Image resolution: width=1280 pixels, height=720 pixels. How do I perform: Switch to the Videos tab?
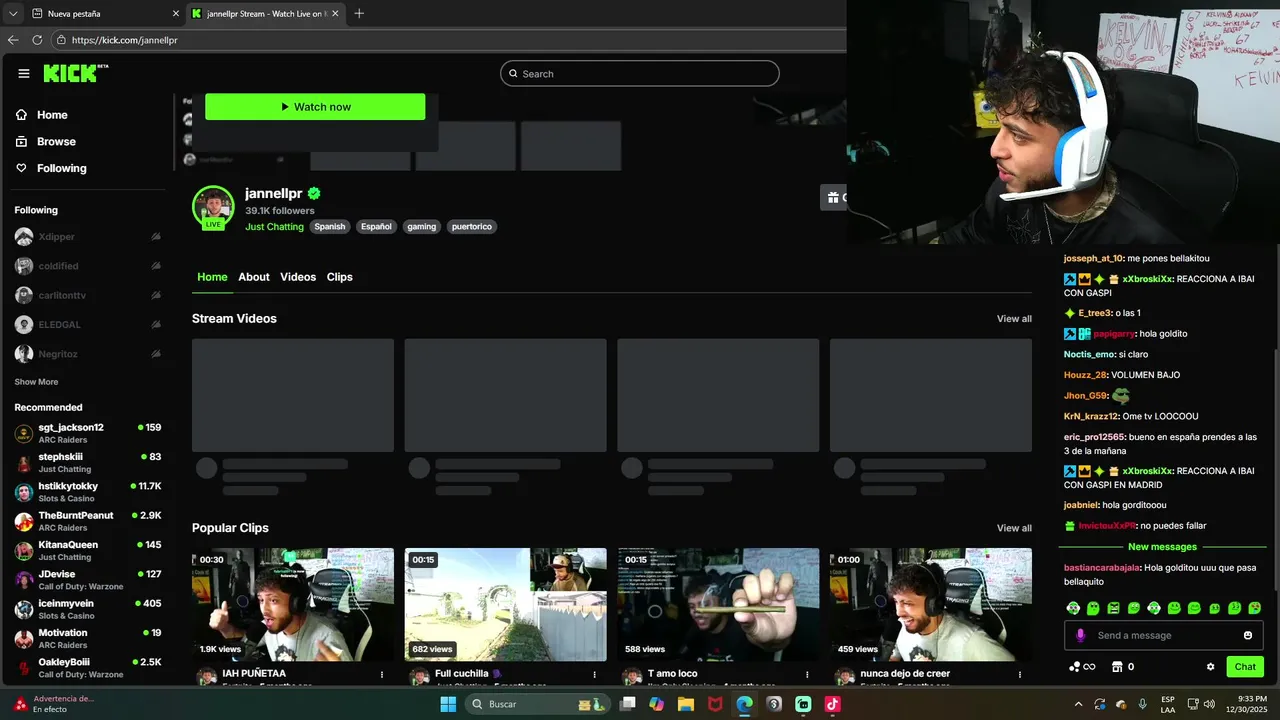coord(298,277)
